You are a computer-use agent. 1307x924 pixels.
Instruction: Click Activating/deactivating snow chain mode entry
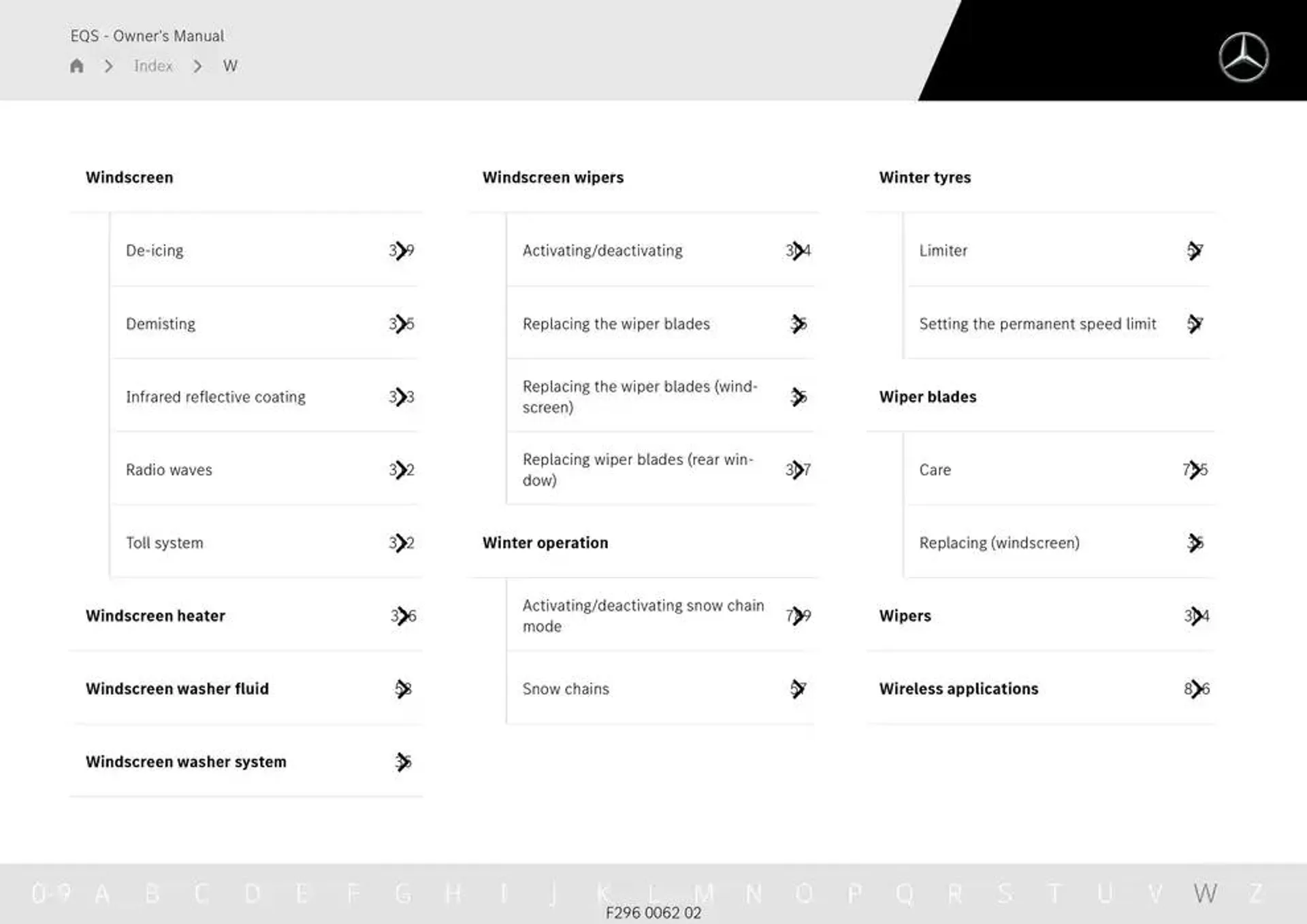(x=644, y=614)
